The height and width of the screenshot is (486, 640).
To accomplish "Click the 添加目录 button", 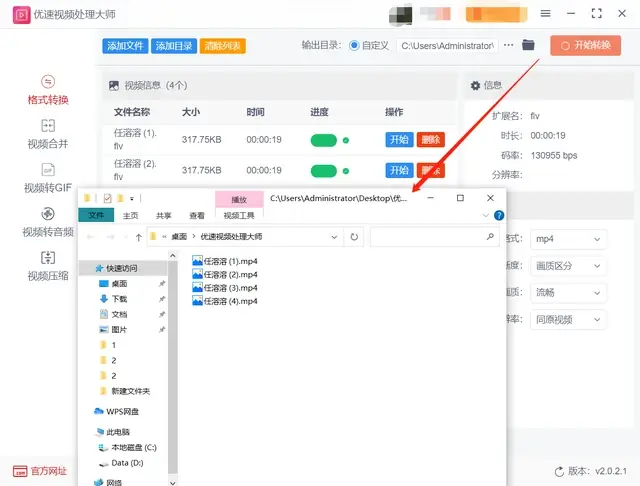I will tap(174, 46).
